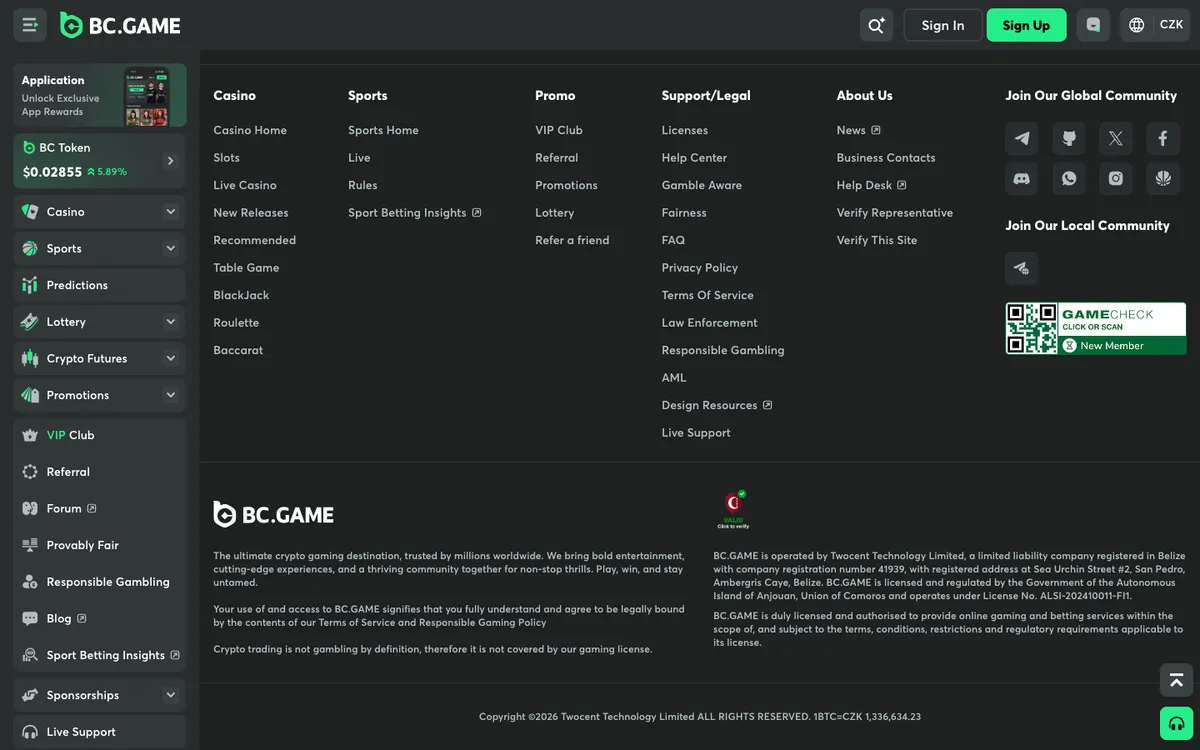The width and height of the screenshot is (1200, 750).
Task: Open the News external link
Action: tap(858, 130)
